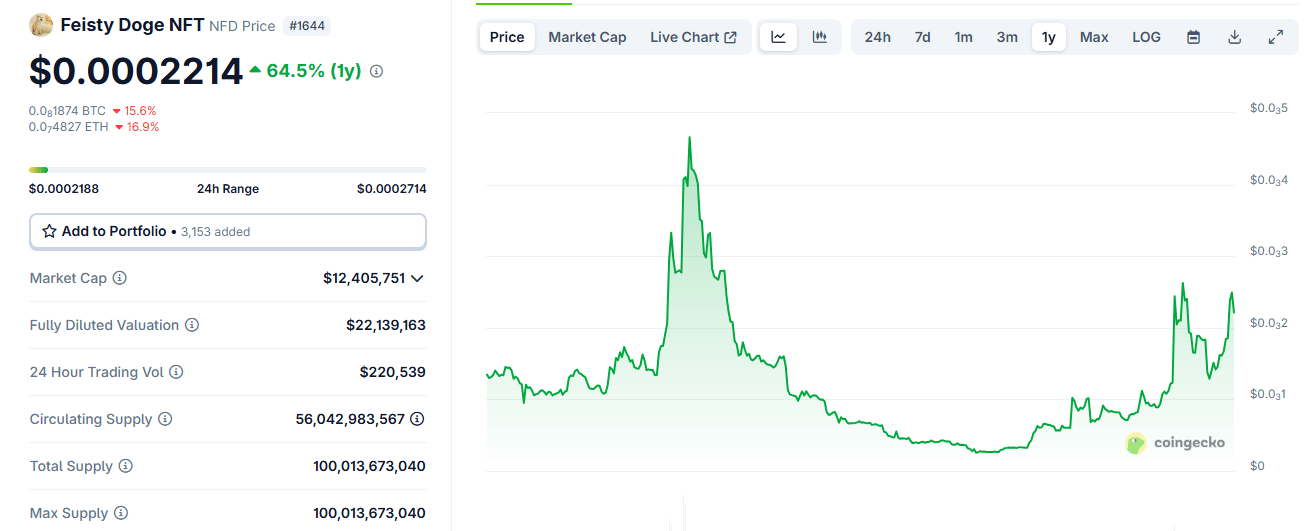Image resolution: width=1307 pixels, height=531 pixels.
Task: Select 1m time range
Action: point(963,37)
